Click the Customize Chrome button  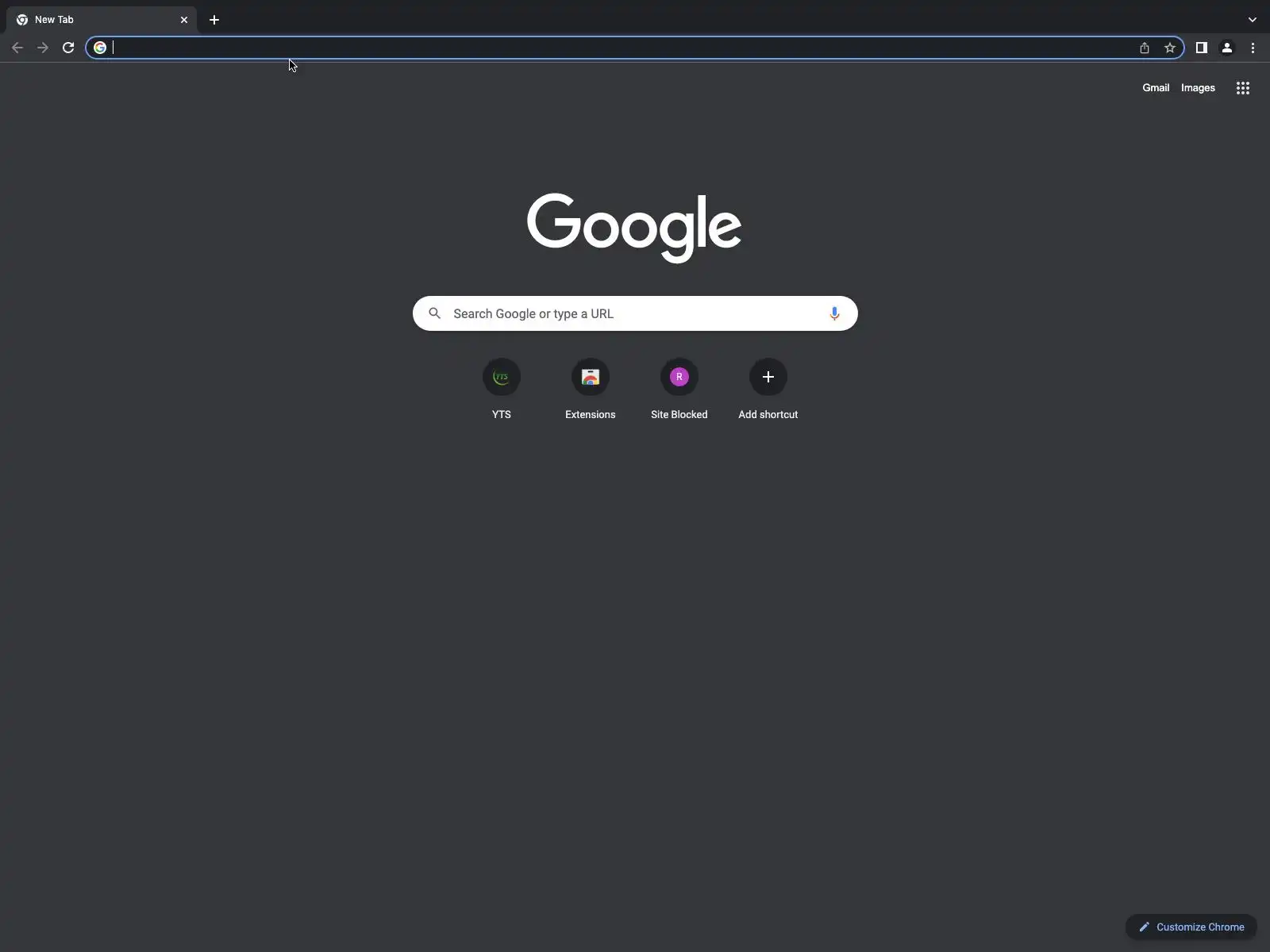1191,927
